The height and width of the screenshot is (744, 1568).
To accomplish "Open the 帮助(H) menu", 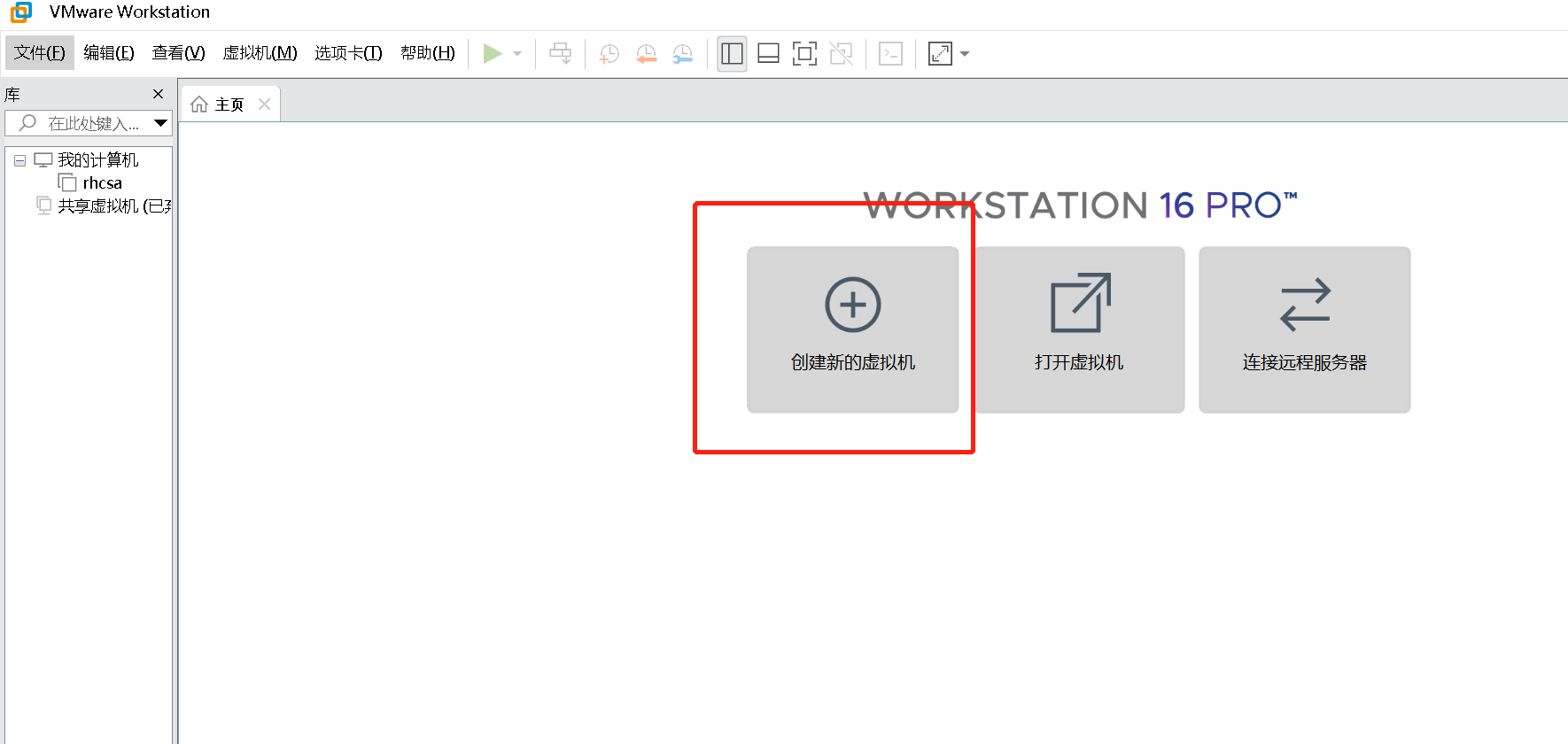I will (x=428, y=53).
